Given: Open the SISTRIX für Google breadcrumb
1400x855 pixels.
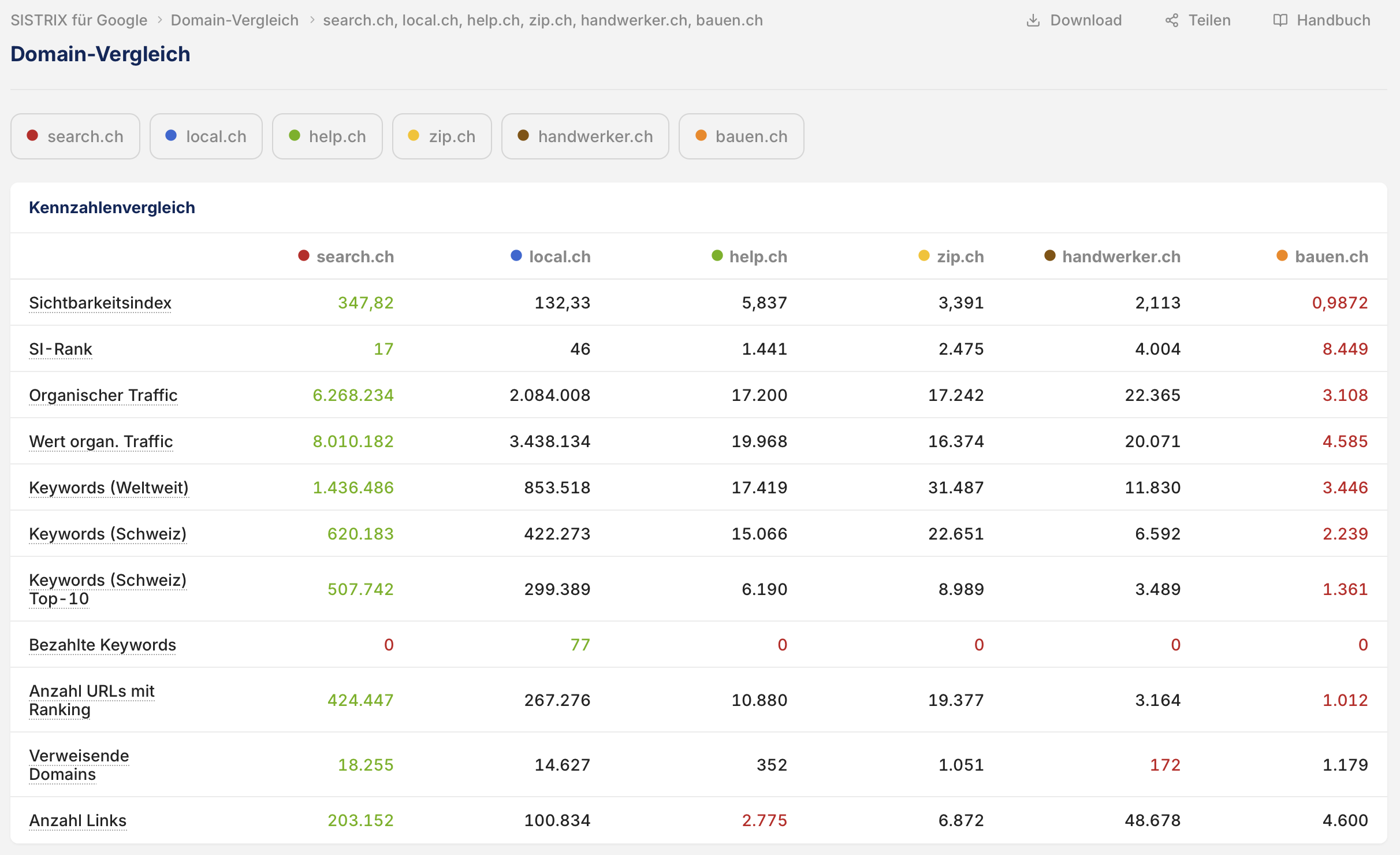Looking at the screenshot, I should click(79, 20).
